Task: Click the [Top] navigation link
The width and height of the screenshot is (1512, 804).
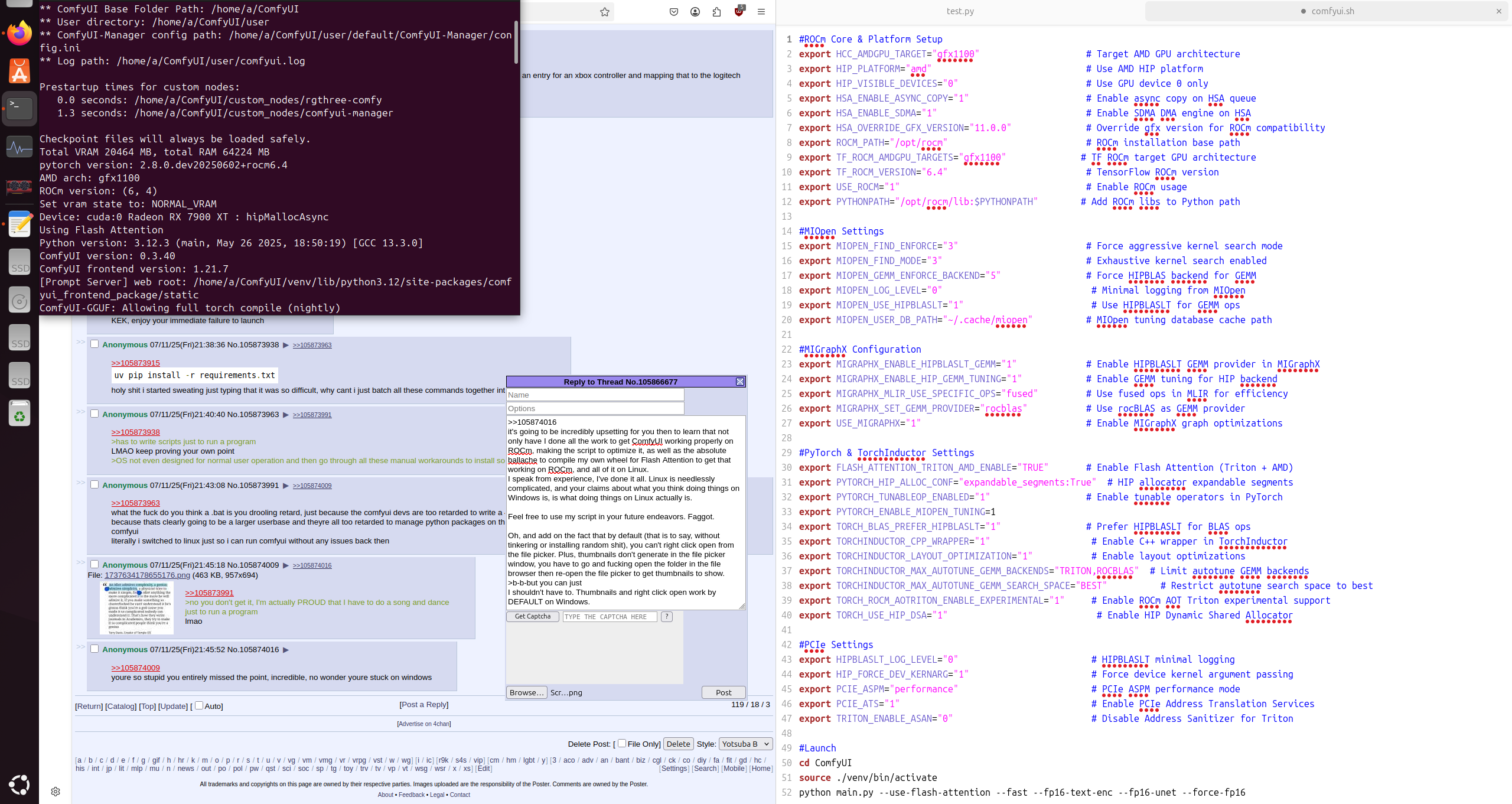Action: [148, 706]
